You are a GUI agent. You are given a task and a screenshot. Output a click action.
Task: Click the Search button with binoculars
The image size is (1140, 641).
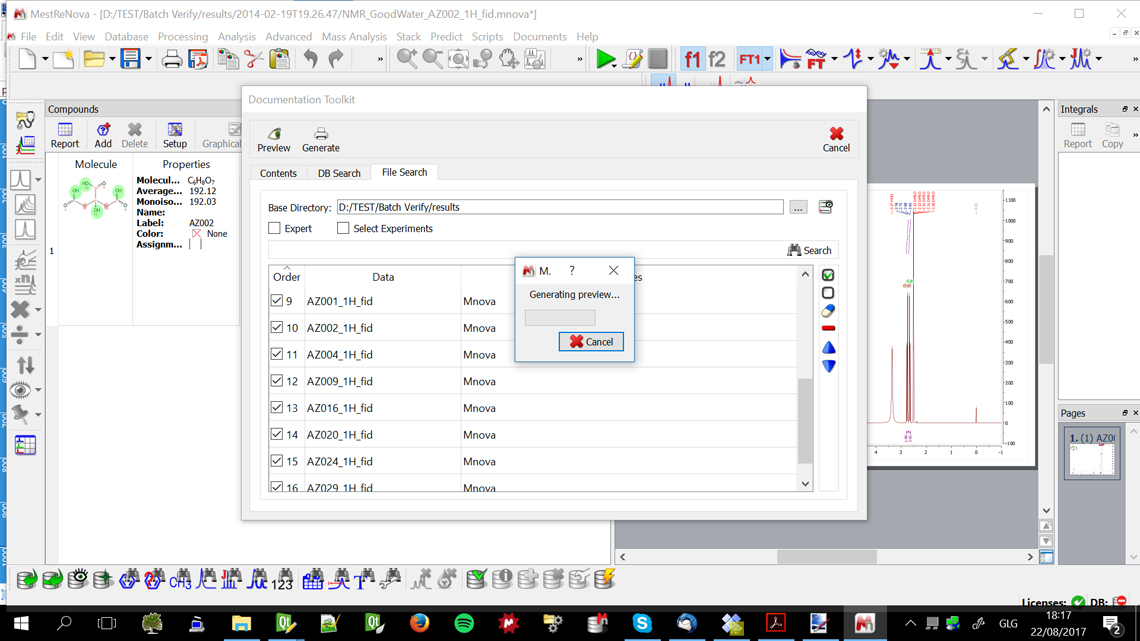click(809, 251)
